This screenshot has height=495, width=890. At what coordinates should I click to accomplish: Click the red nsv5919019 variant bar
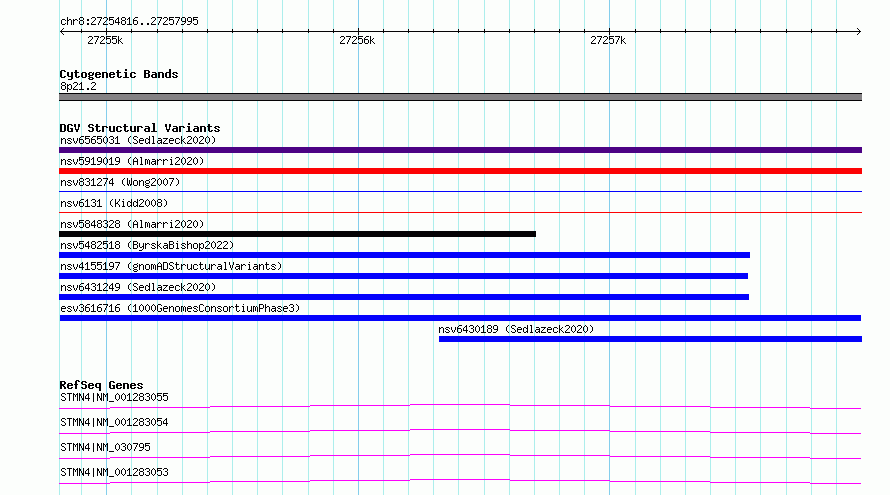coord(460,171)
